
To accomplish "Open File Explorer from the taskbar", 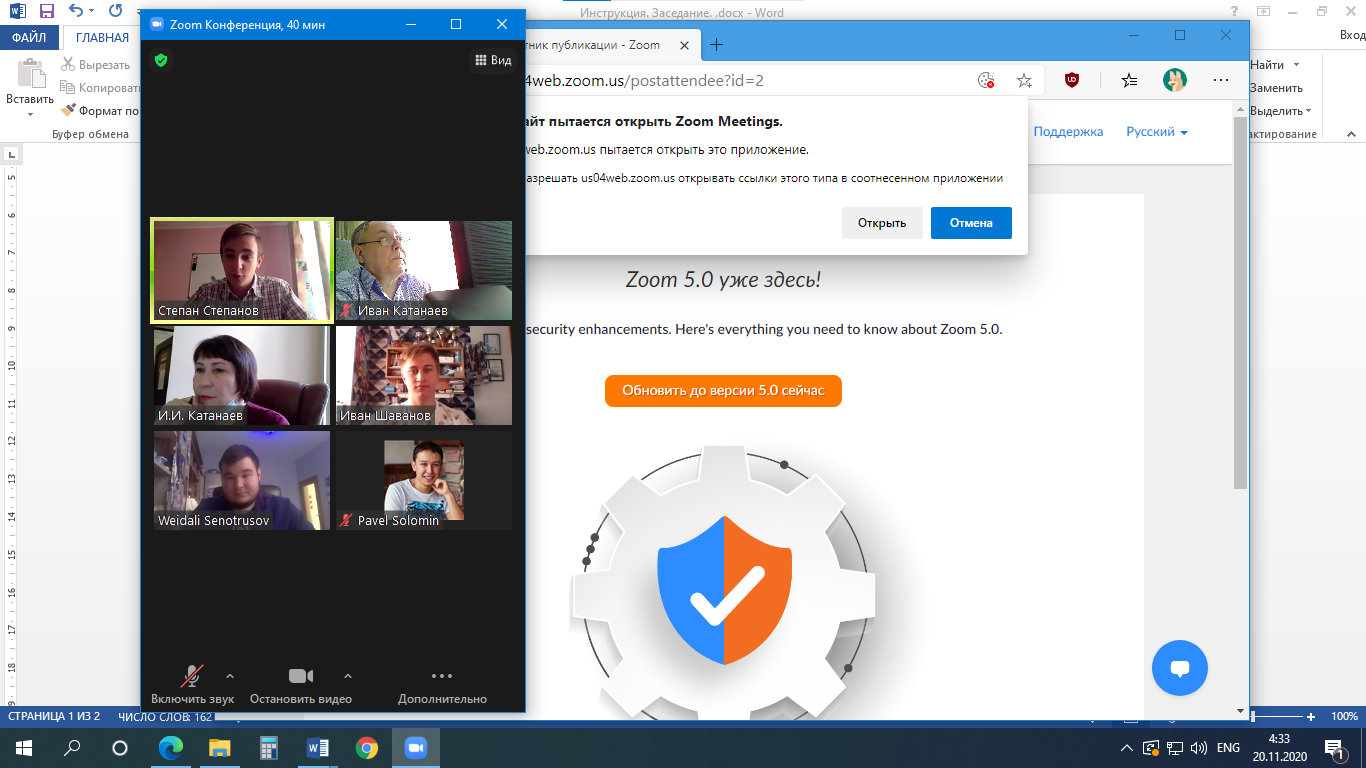I will 220,747.
